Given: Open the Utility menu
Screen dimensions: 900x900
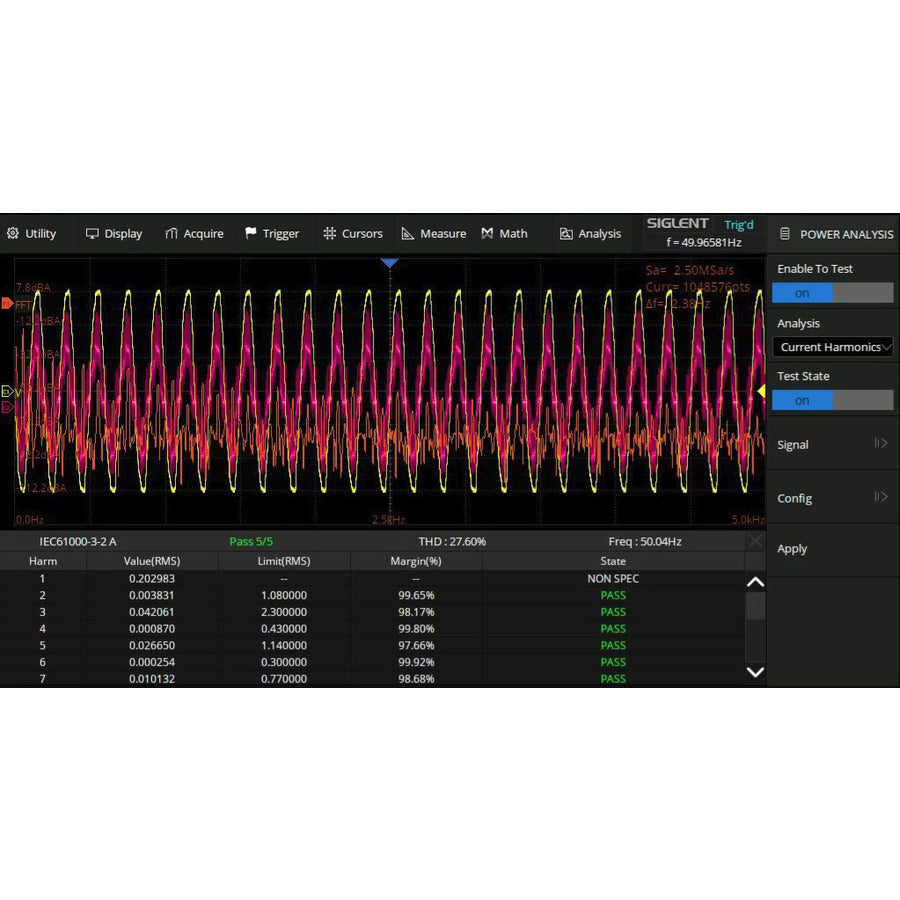Looking at the screenshot, I should point(37,233).
